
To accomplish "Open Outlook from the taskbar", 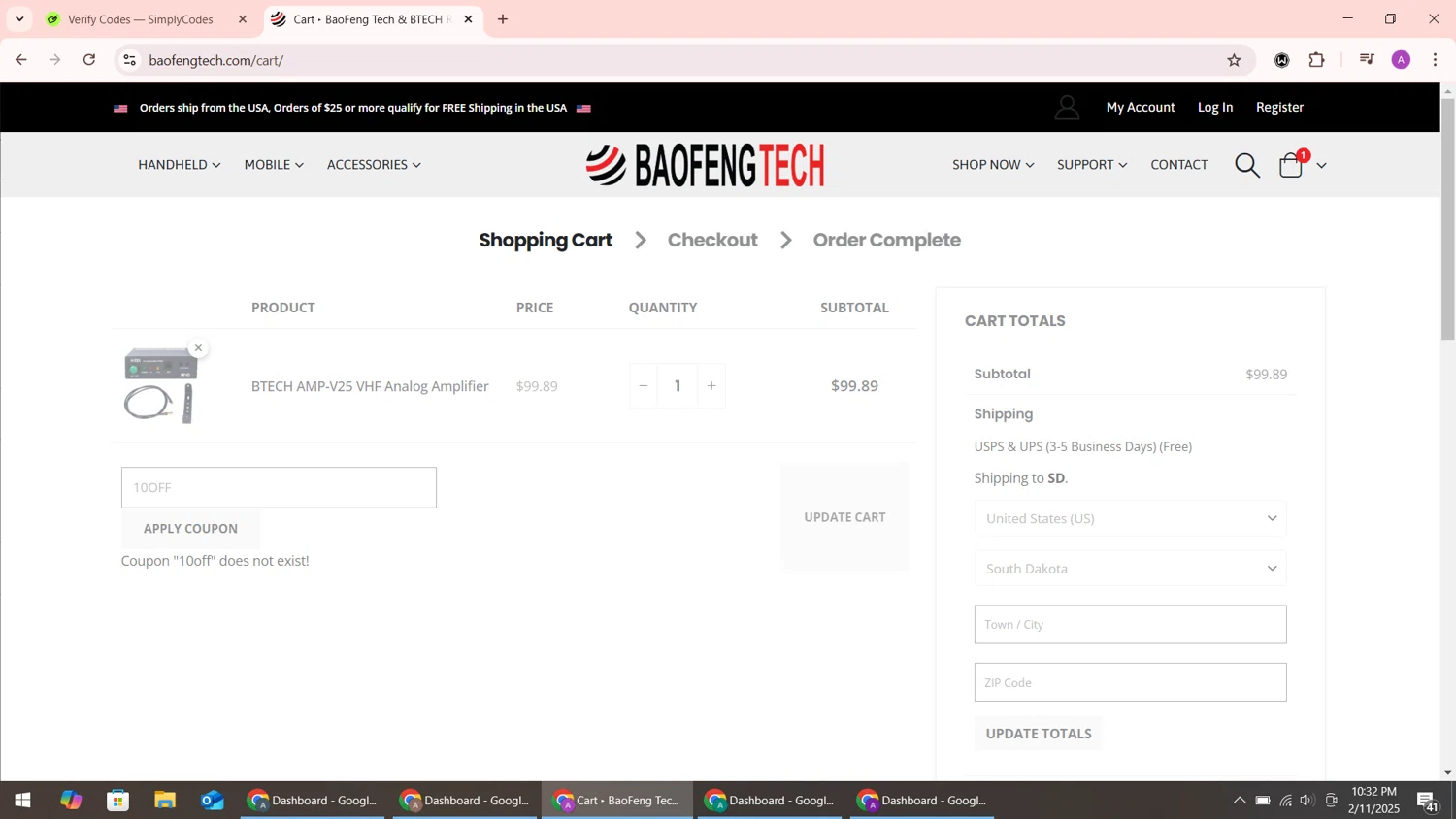I will pyautogui.click(x=213, y=801).
